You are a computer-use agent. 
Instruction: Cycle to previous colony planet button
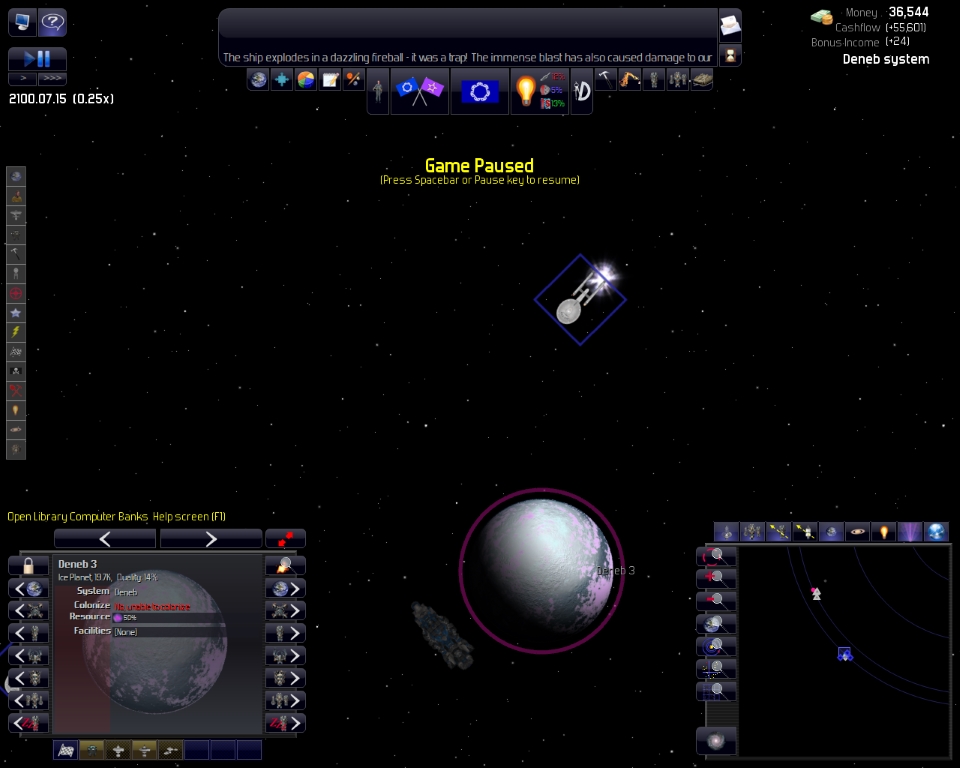click(x=28, y=589)
